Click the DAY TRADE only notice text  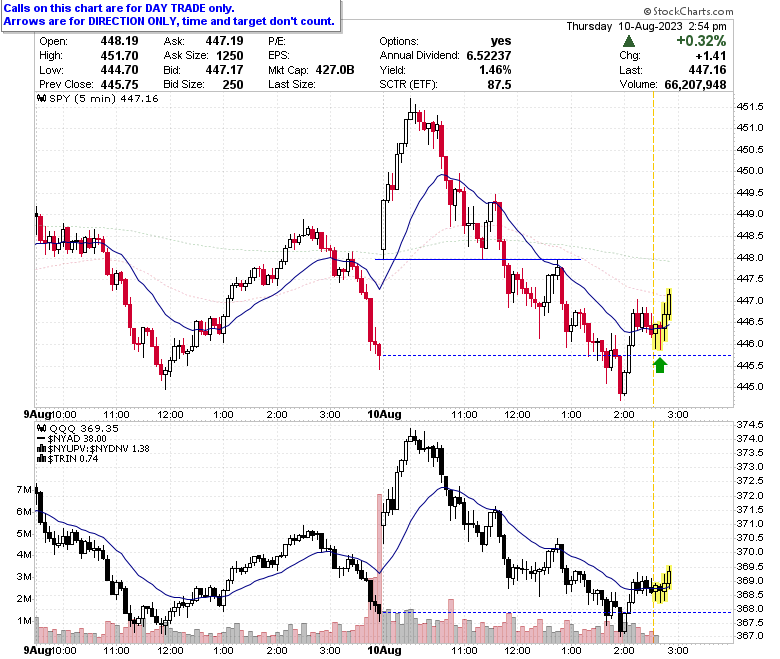[x=119, y=8]
